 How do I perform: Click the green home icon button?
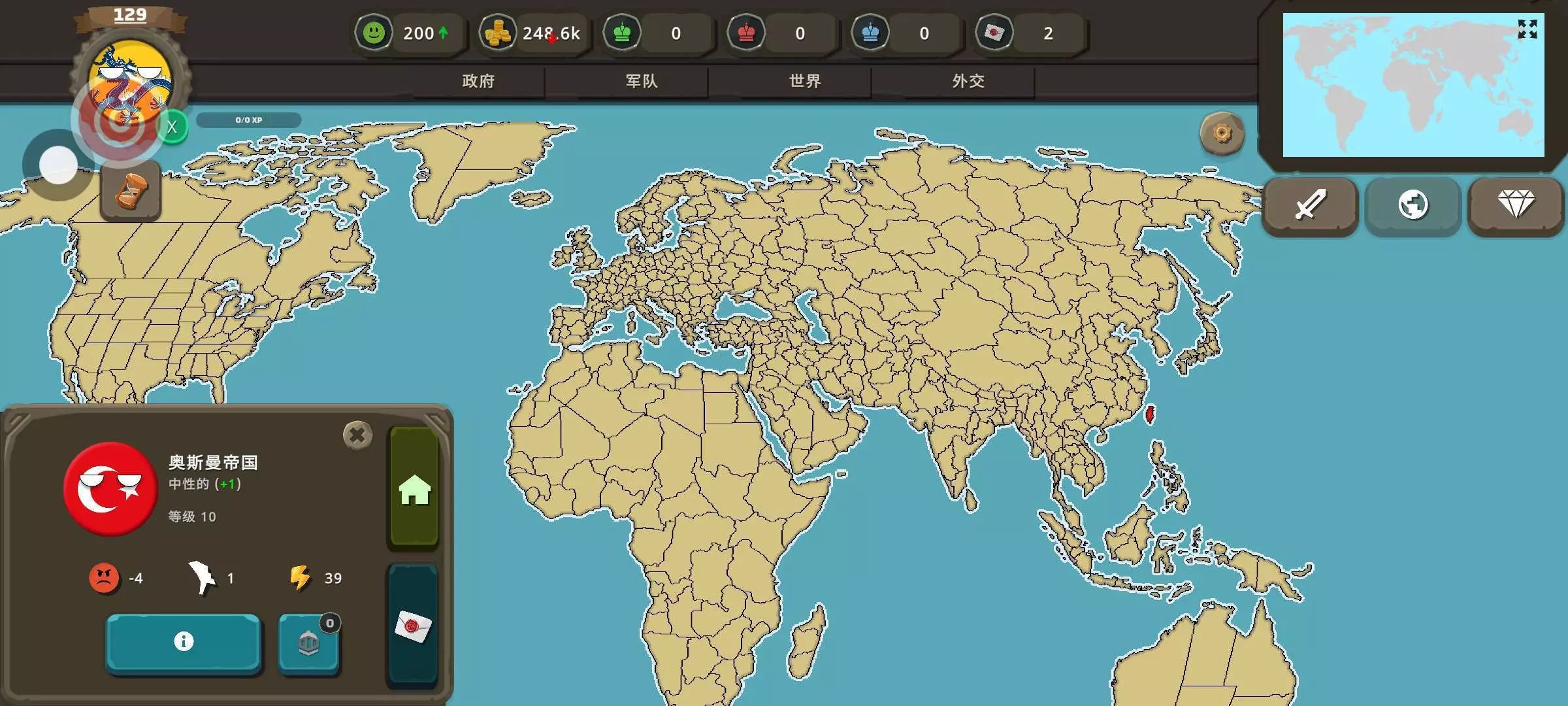[414, 489]
